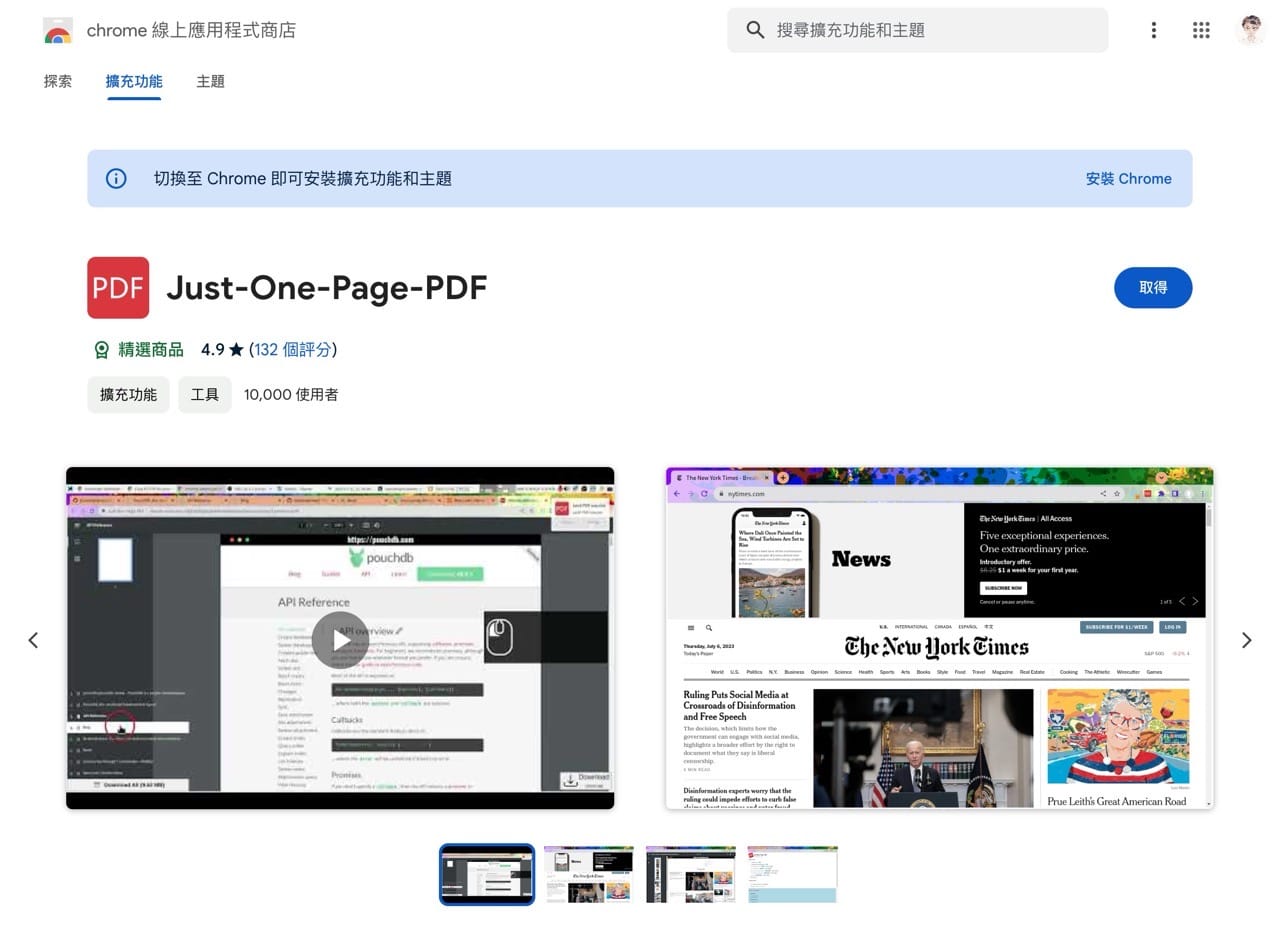The height and width of the screenshot is (928, 1280).
Task: Click the 工具 category chip
Action: (x=205, y=395)
